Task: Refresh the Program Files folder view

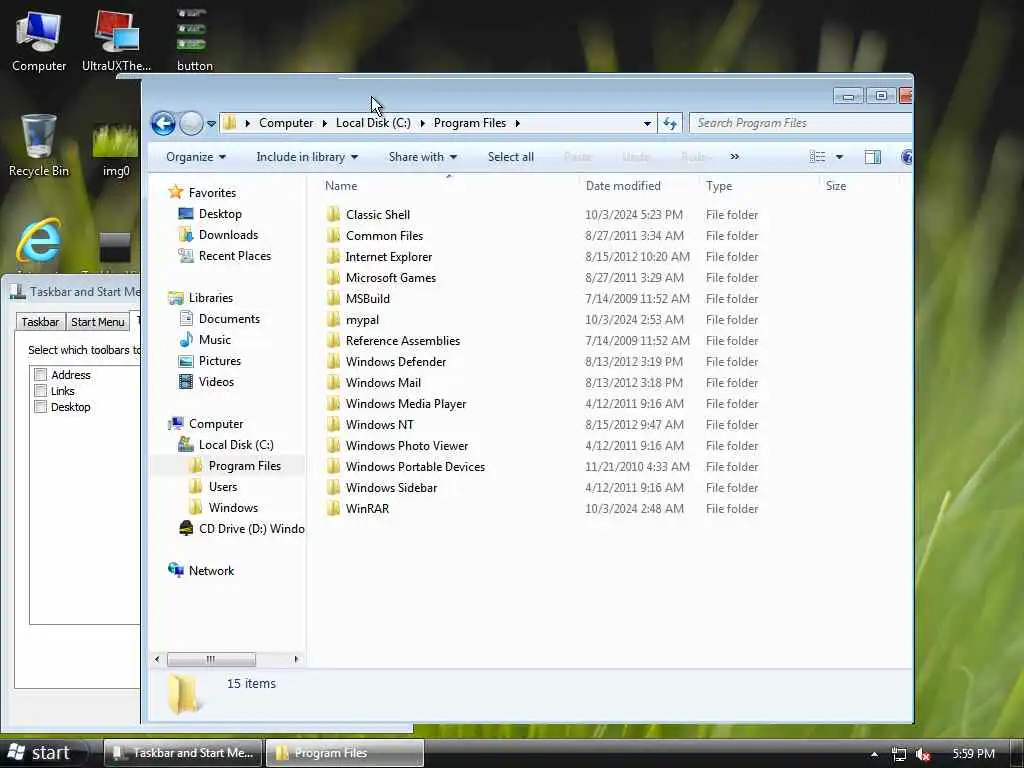Action: pos(670,123)
